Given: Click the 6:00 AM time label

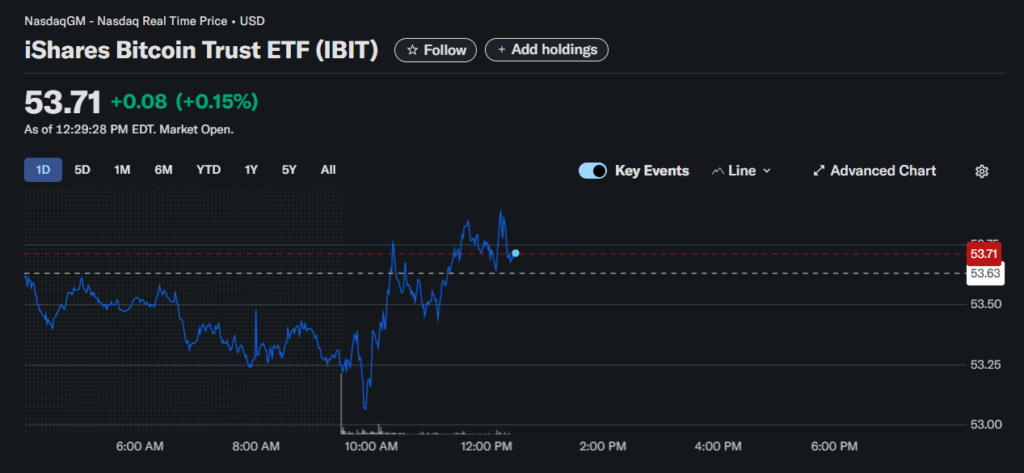Looking at the screenshot, I should pos(141,447).
